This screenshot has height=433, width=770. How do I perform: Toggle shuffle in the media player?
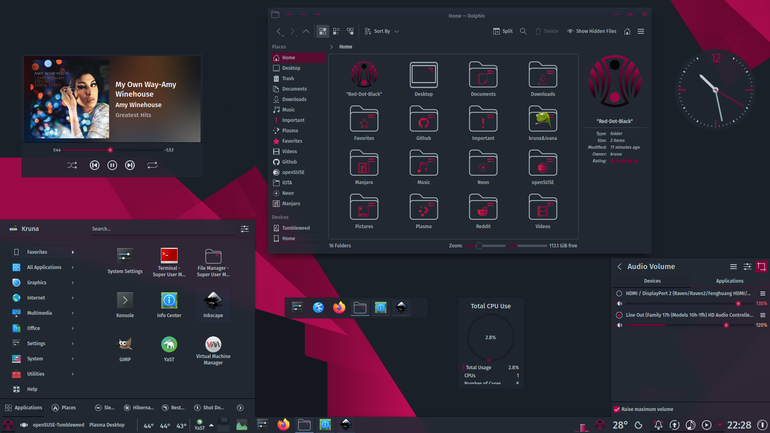click(72, 165)
